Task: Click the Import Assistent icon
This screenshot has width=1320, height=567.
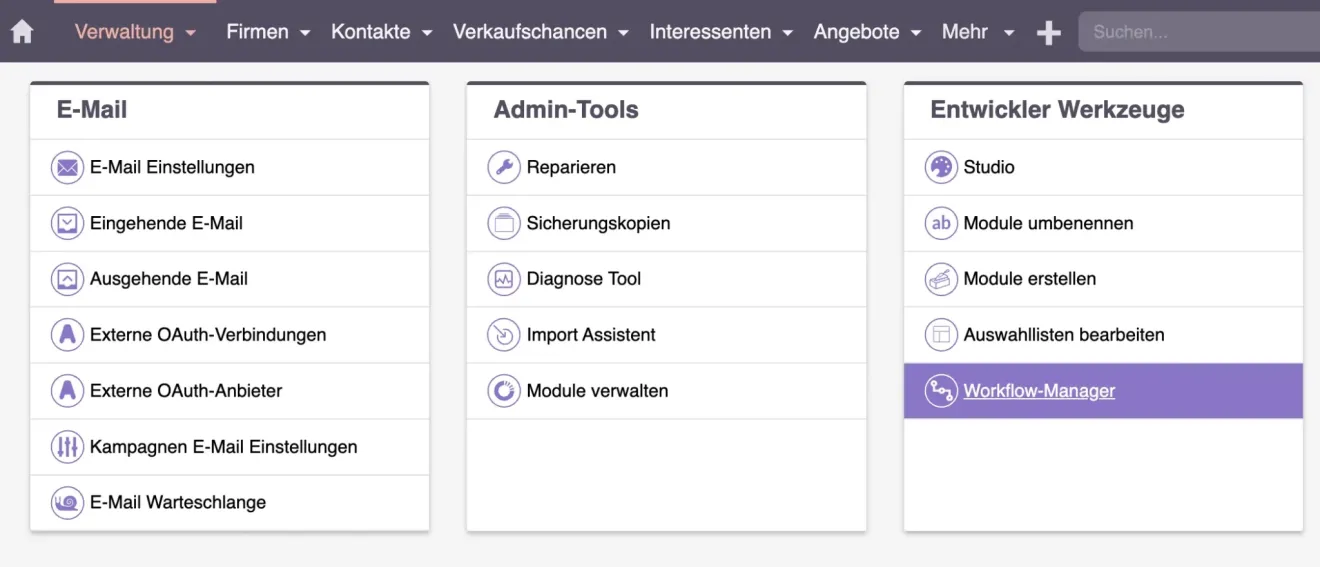Action: pyautogui.click(x=504, y=335)
